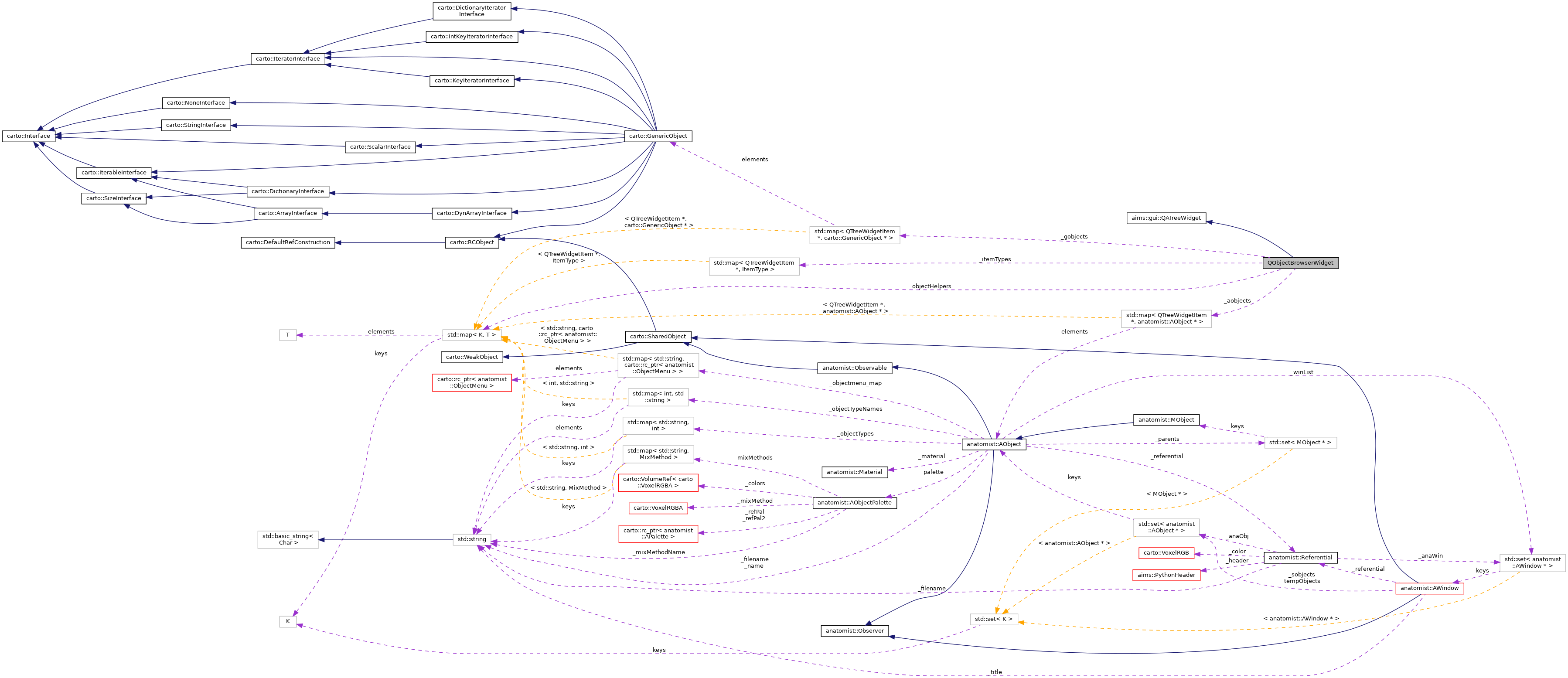
Task: Select the carto::ArrayInterface node
Action: 288,213
